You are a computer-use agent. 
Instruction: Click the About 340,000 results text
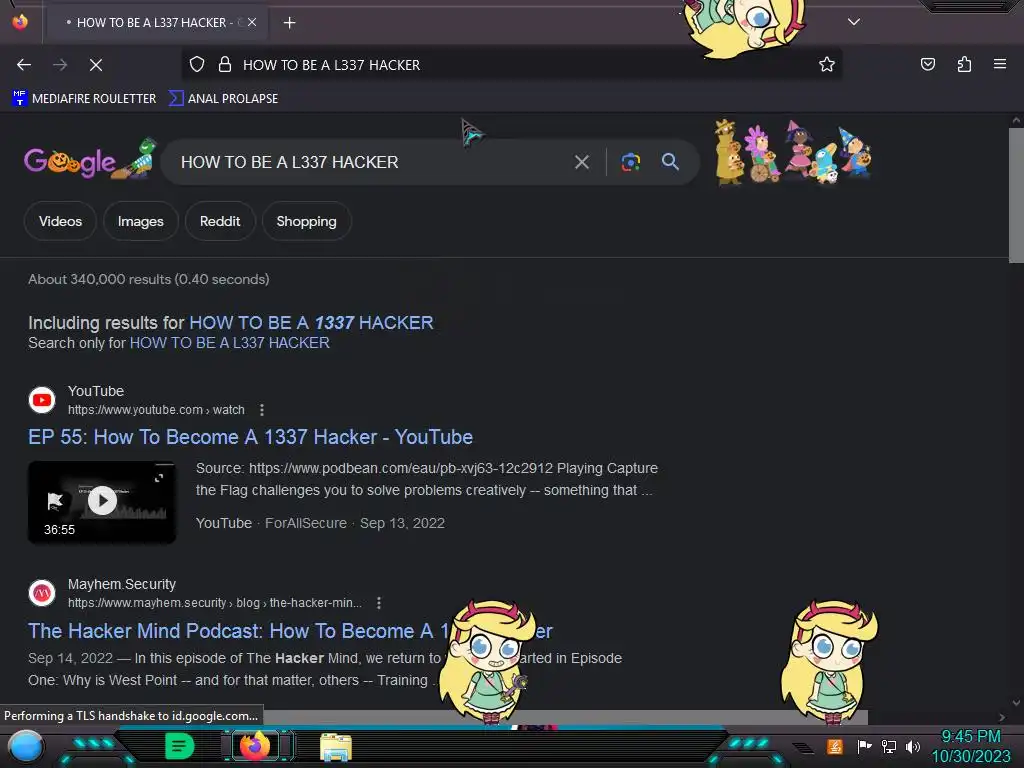pyautogui.click(x=148, y=279)
